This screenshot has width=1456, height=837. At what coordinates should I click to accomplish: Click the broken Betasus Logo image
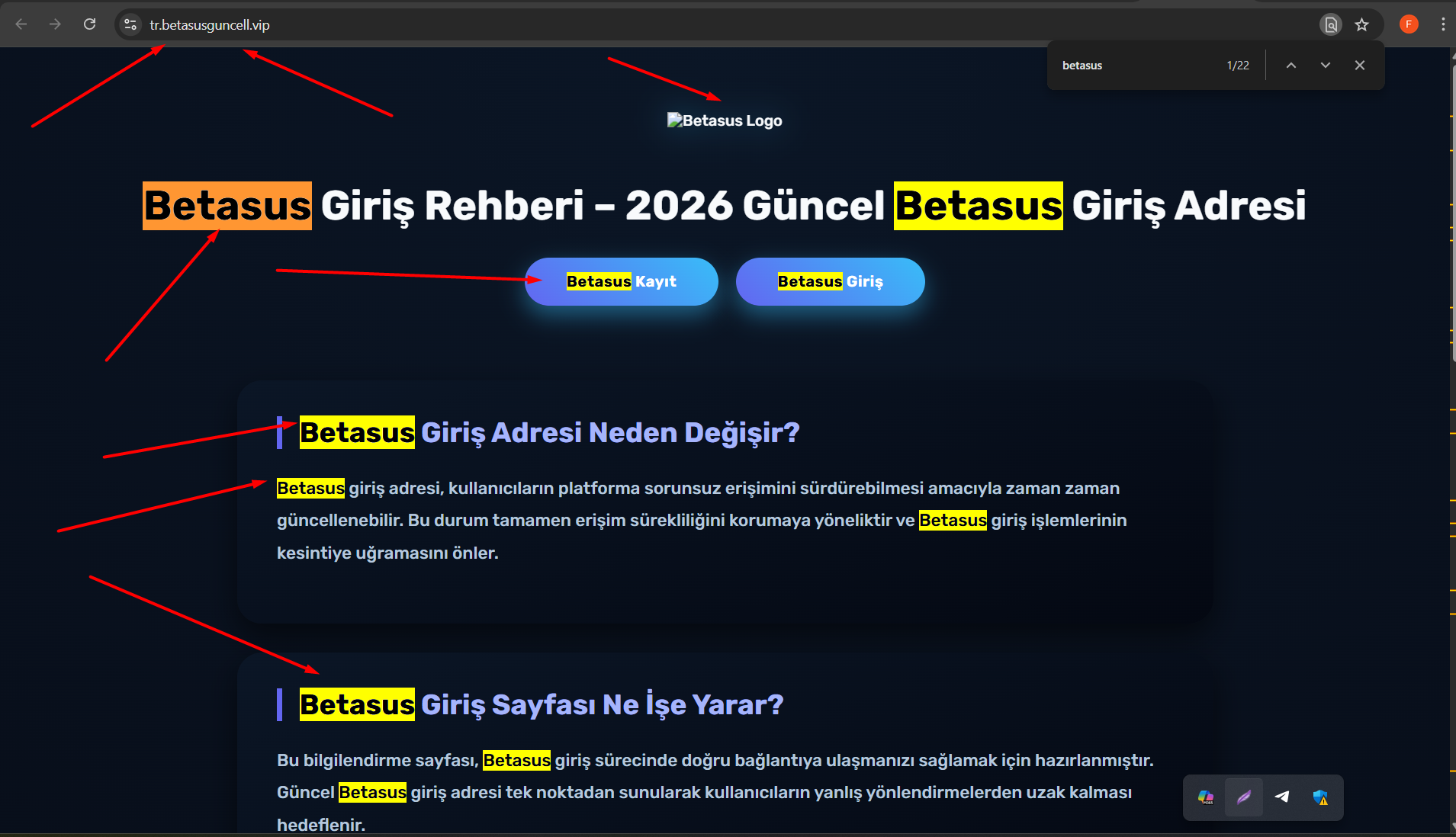click(725, 120)
